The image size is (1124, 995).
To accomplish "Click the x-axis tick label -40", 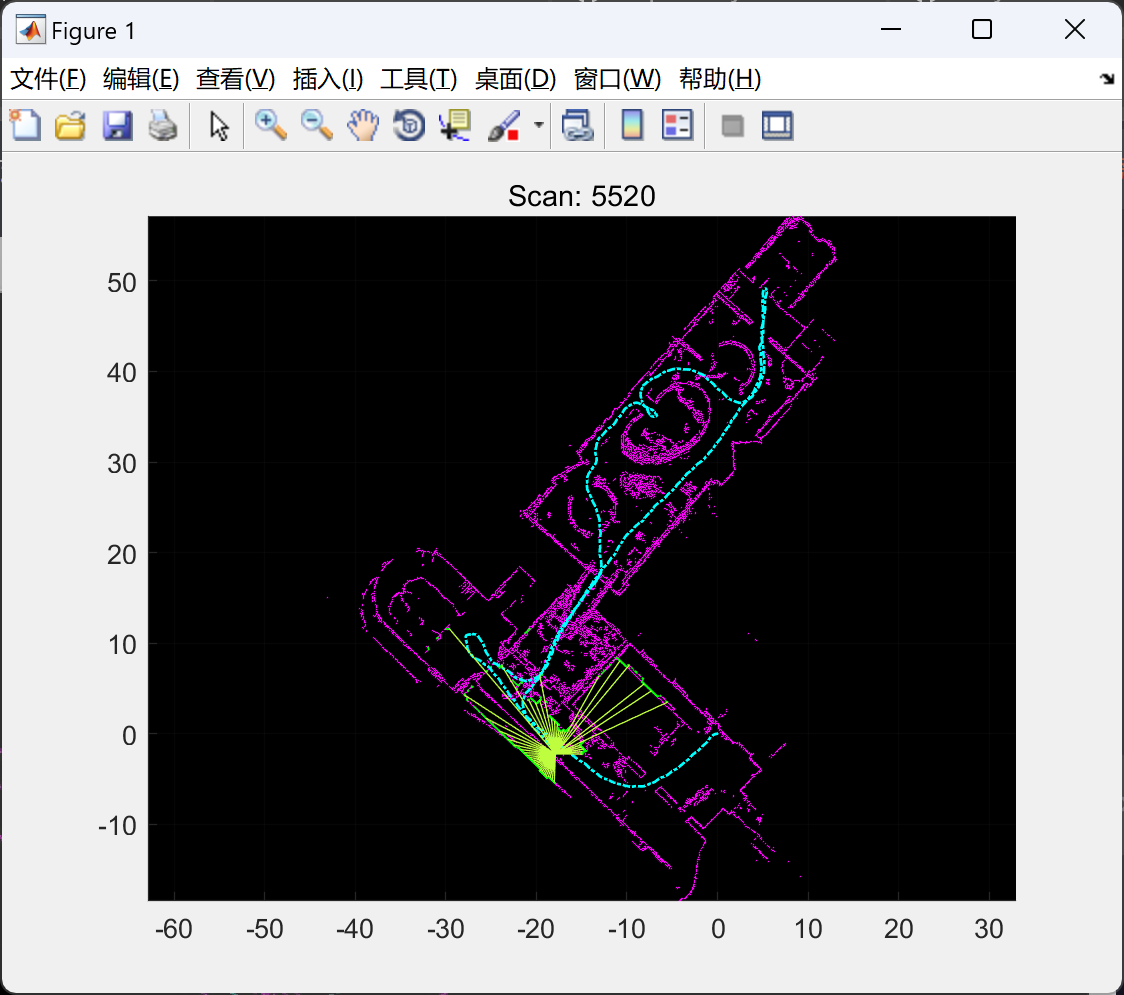I will click(355, 929).
